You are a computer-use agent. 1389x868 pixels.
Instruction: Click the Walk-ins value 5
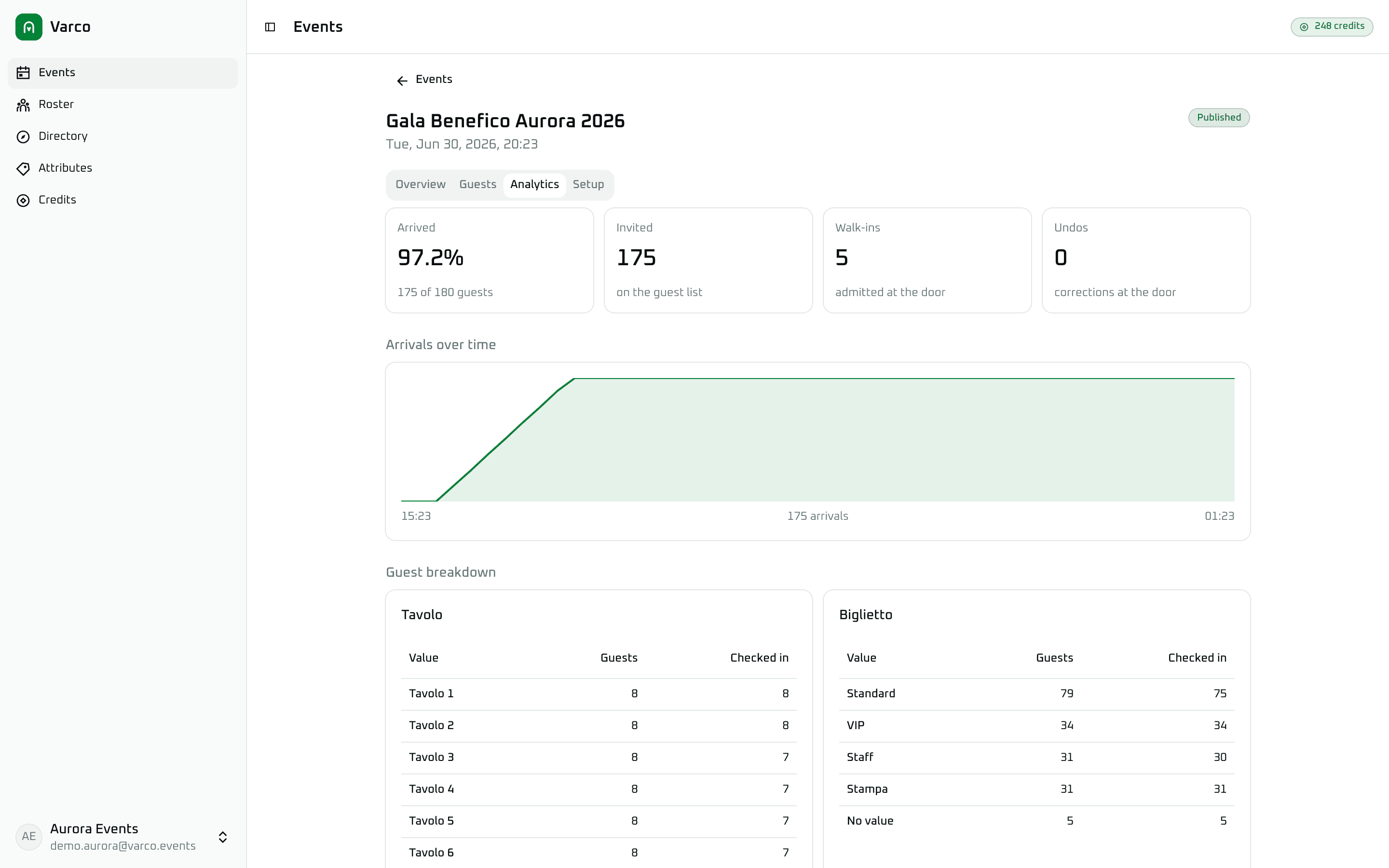coord(842,258)
